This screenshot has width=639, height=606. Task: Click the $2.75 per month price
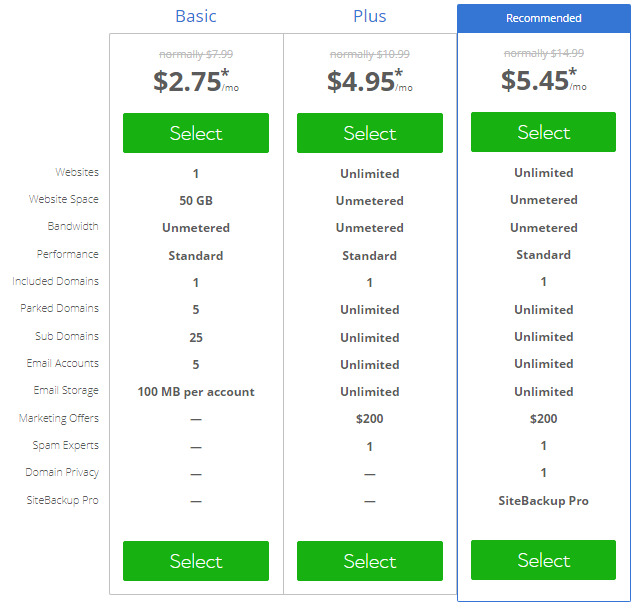(x=192, y=81)
